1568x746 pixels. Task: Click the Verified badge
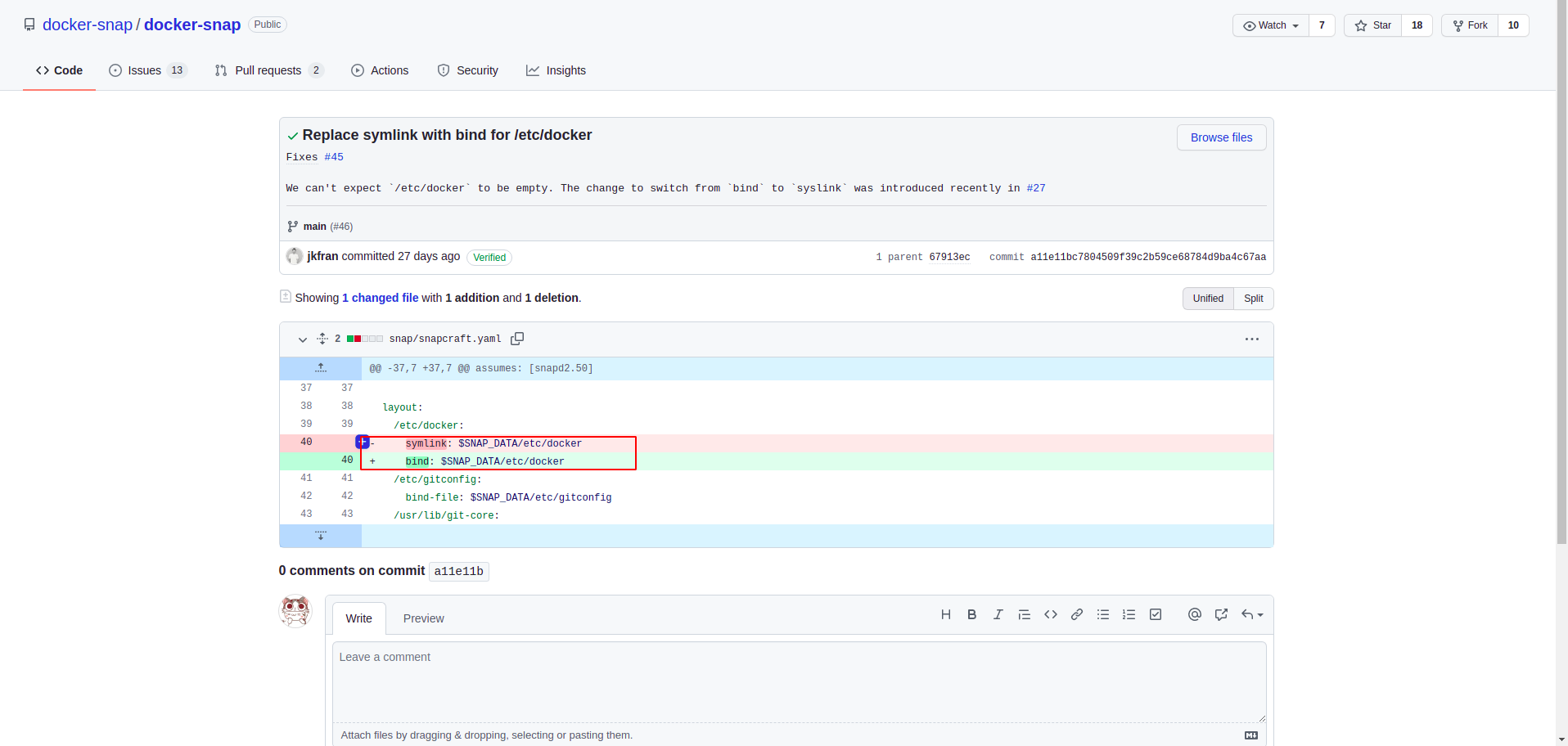pyautogui.click(x=489, y=258)
